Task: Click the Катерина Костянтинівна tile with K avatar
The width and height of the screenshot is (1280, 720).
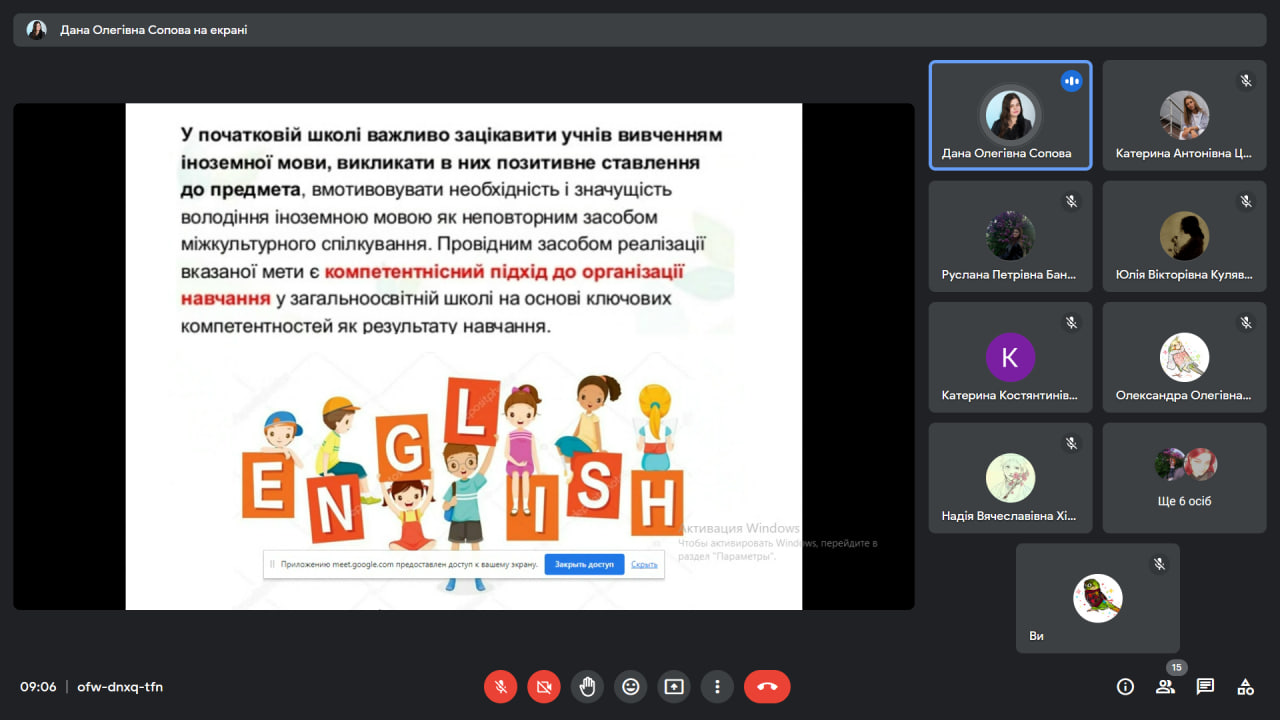Action: tap(1010, 357)
